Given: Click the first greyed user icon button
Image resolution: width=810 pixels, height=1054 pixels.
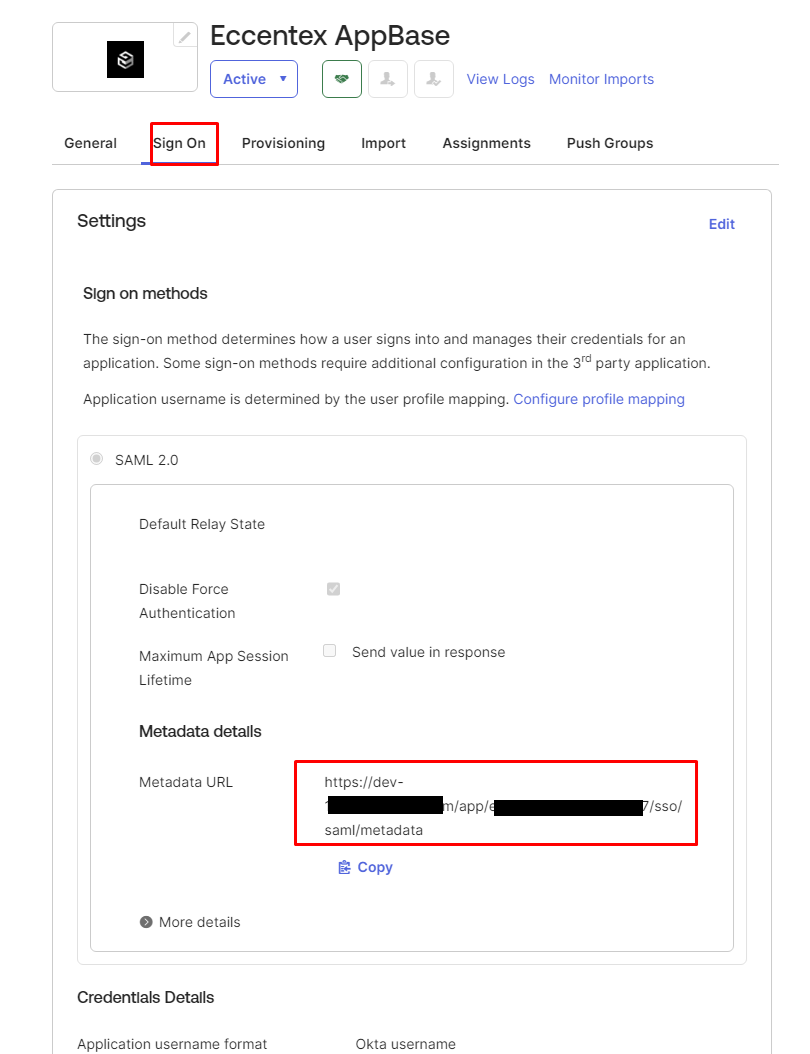Looking at the screenshot, I should [x=387, y=79].
